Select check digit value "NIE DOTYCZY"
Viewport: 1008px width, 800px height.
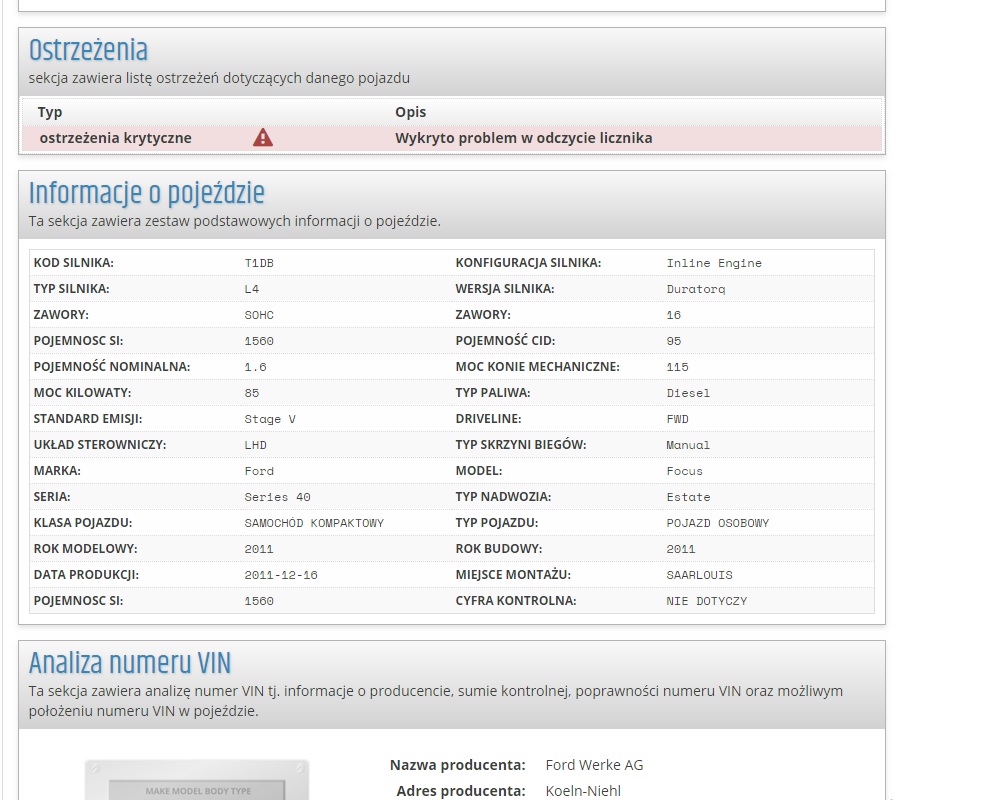coord(706,601)
